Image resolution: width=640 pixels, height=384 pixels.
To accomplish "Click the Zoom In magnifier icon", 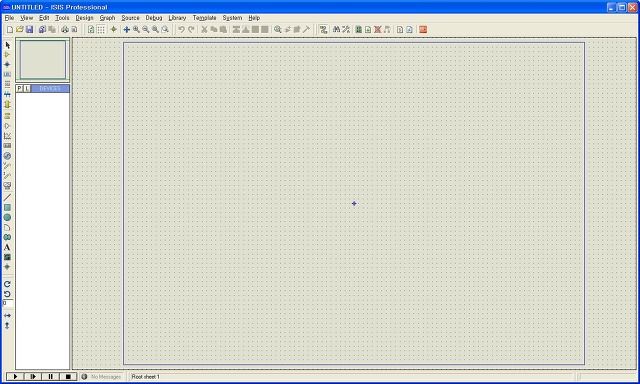I will point(136,29).
